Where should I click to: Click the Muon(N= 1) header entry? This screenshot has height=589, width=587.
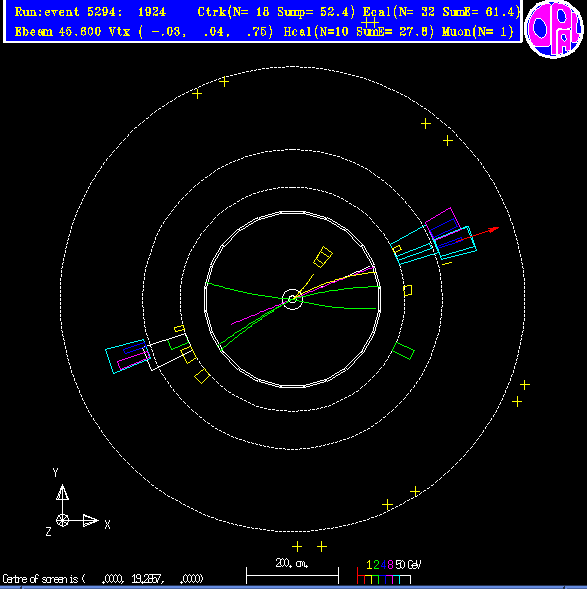478,32
